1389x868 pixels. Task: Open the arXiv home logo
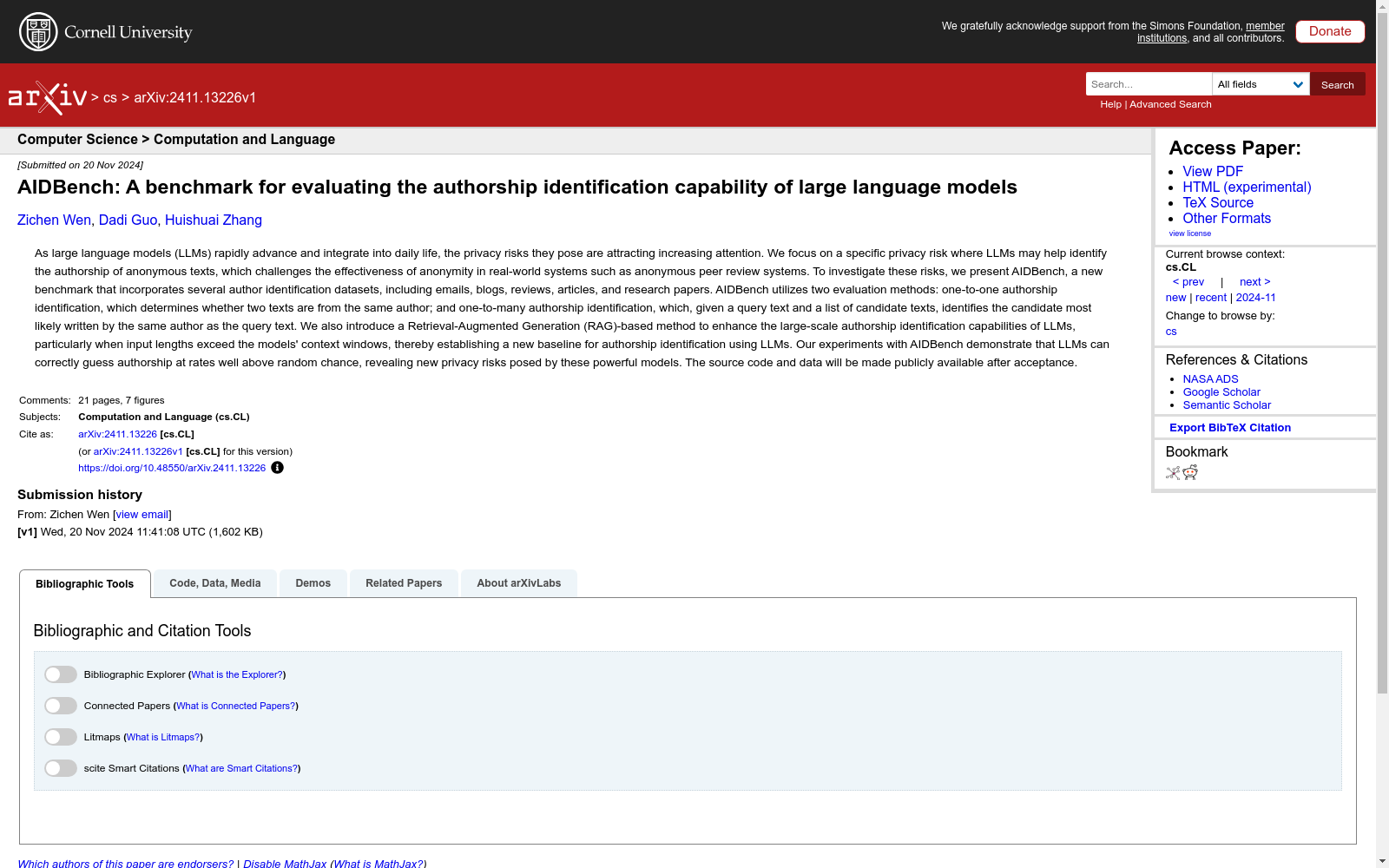(x=48, y=97)
